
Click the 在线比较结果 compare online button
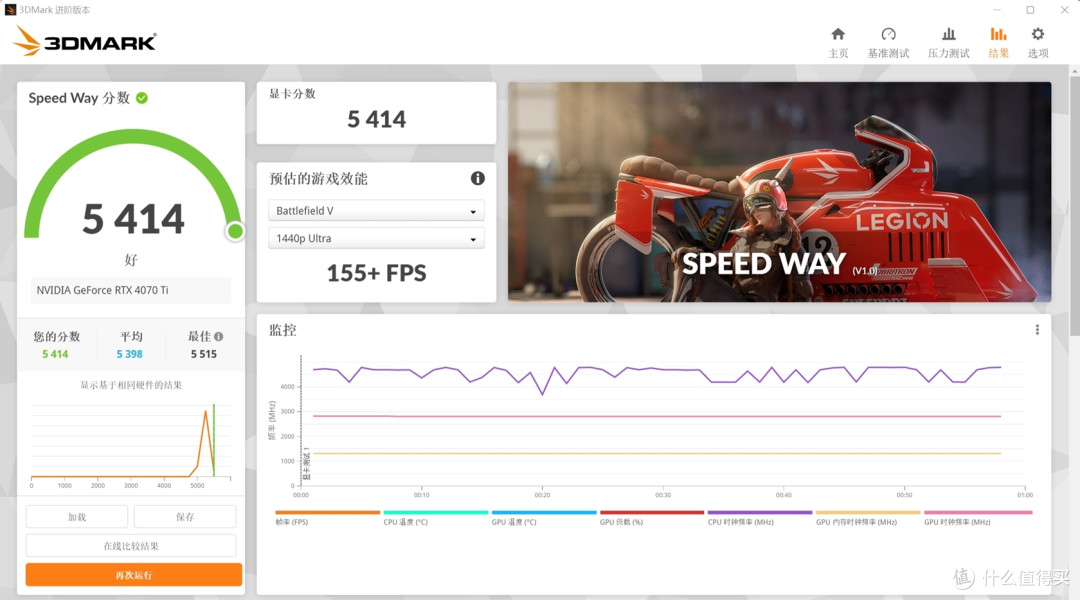click(x=131, y=546)
